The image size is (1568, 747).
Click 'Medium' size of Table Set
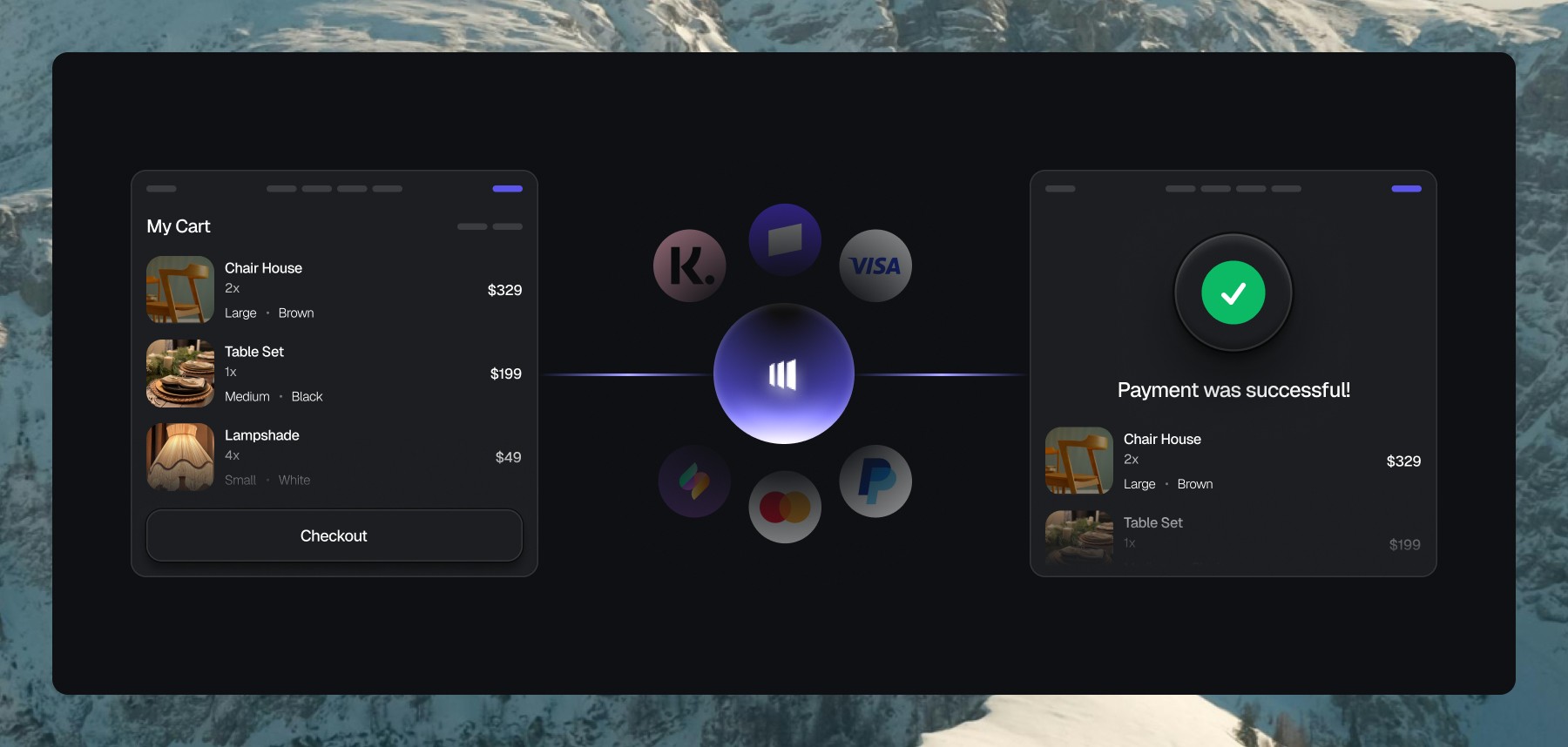pos(247,396)
